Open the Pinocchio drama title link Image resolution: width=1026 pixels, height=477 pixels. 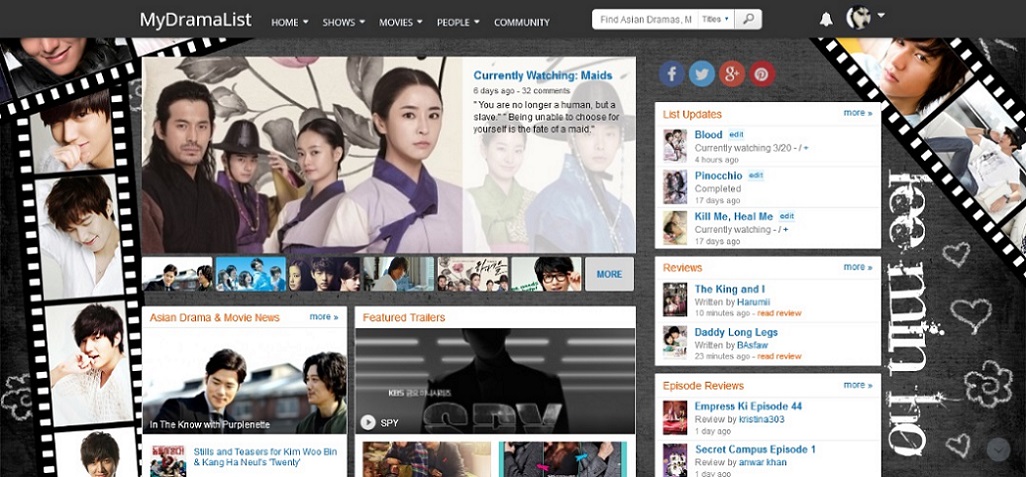pyautogui.click(x=718, y=175)
